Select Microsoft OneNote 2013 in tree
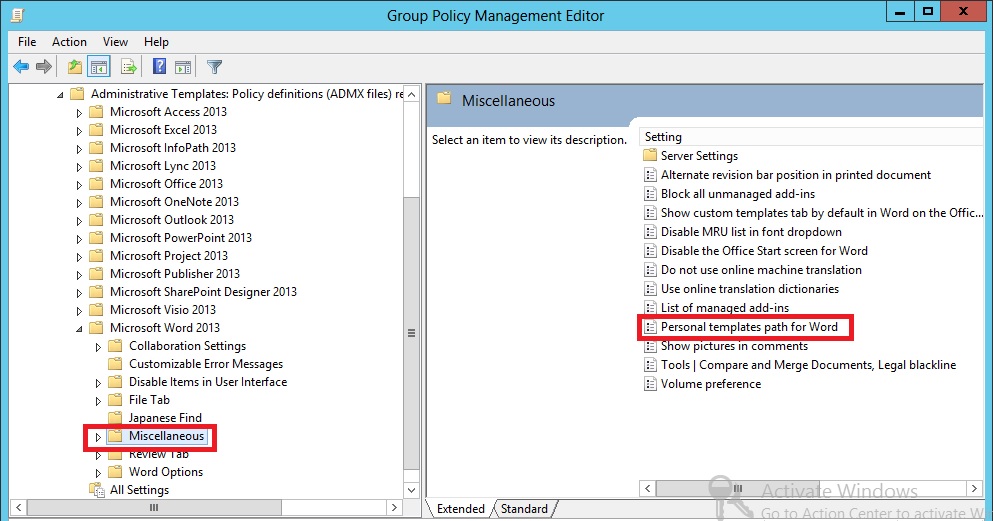The height and width of the screenshot is (521, 993). point(174,202)
